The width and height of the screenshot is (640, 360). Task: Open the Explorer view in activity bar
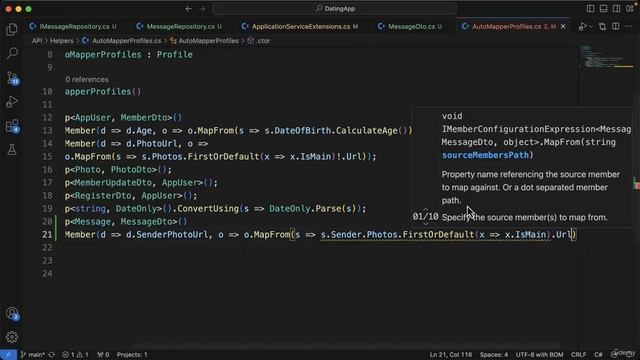pos(12,29)
